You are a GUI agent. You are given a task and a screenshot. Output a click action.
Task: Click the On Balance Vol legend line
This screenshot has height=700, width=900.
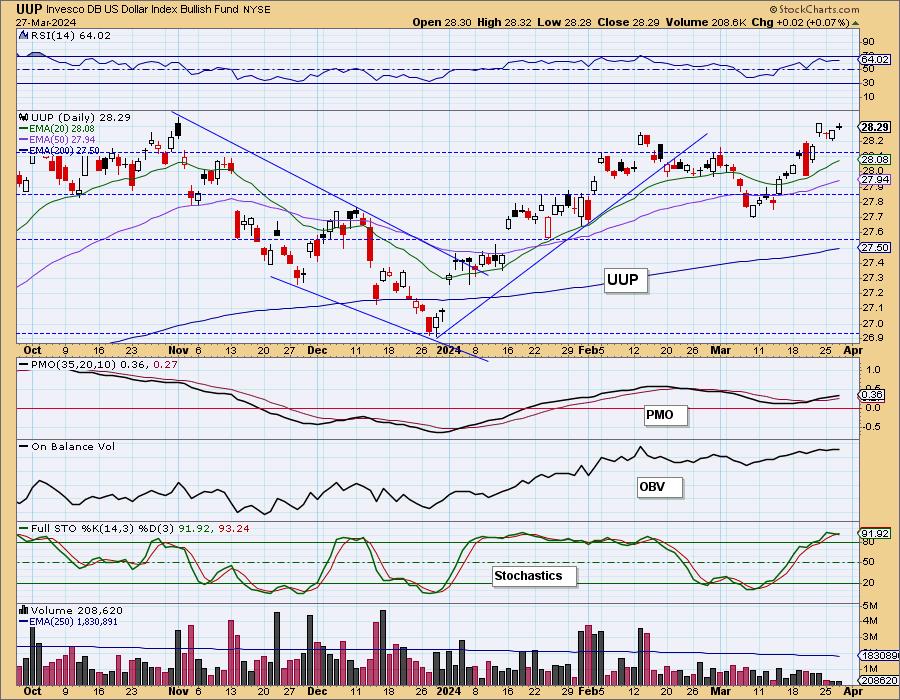[24, 446]
